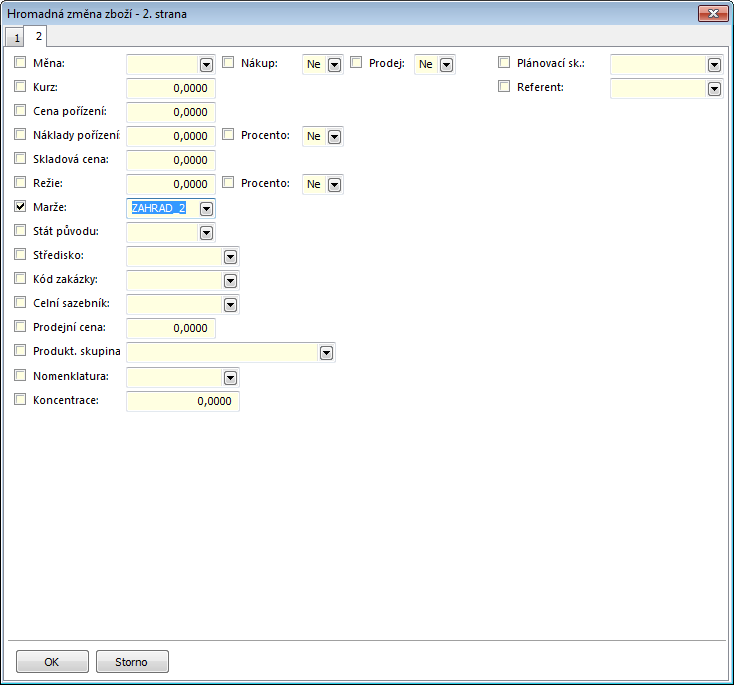Tick the Středisko checkbox

(20, 254)
